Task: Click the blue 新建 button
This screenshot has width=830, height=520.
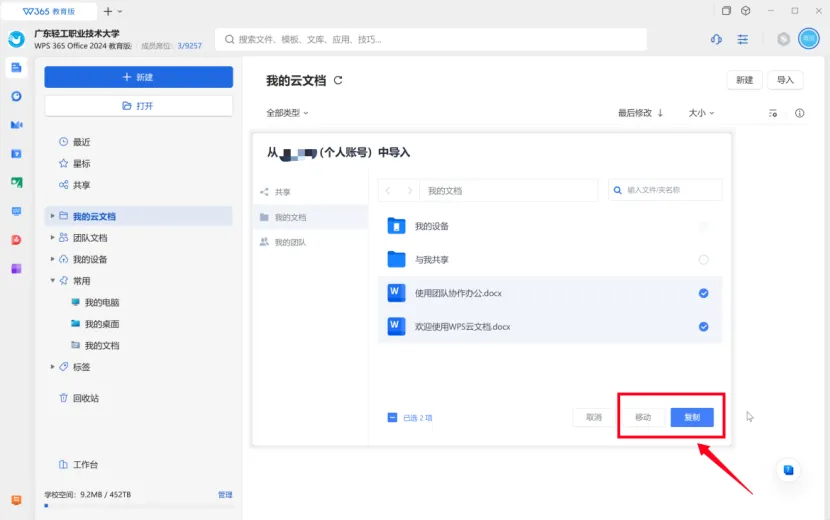Action: pyautogui.click(x=139, y=77)
